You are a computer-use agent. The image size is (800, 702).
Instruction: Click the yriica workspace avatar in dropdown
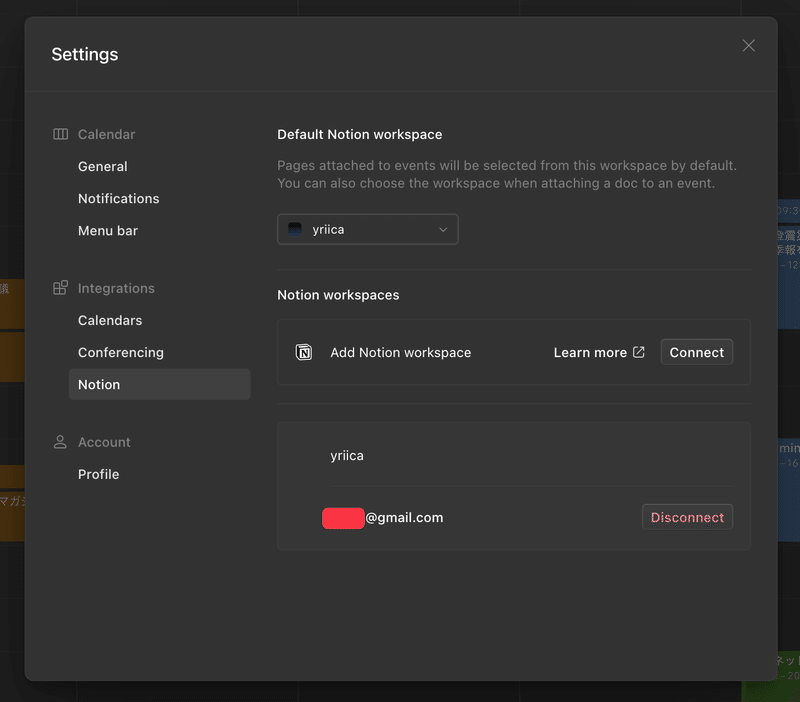(x=295, y=230)
